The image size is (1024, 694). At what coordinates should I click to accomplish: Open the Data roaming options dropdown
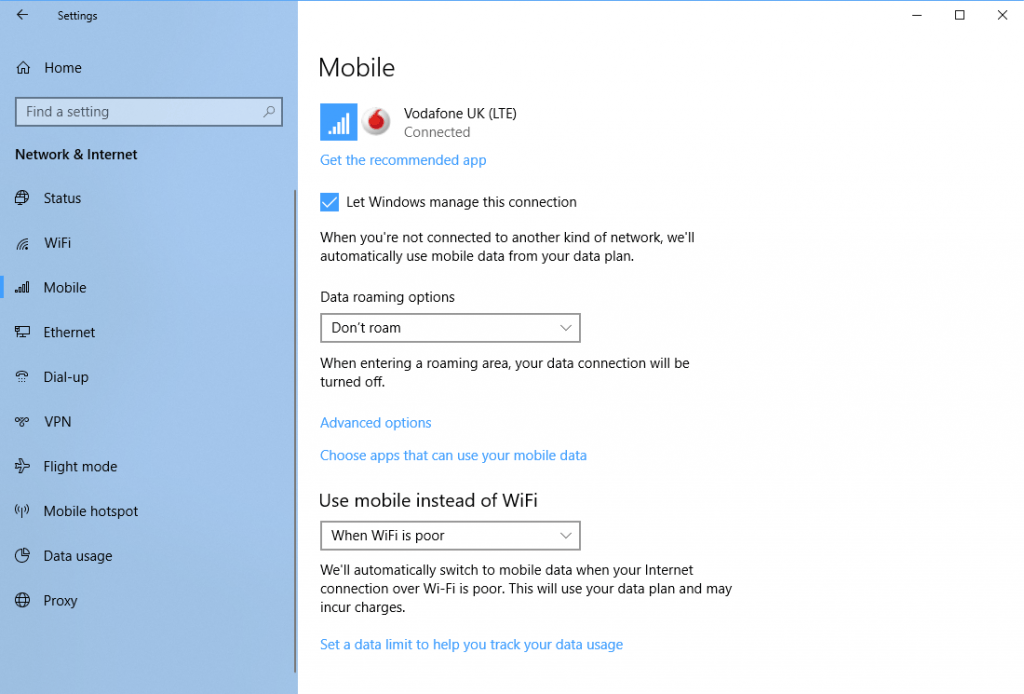pyautogui.click(x=450, y=328)
